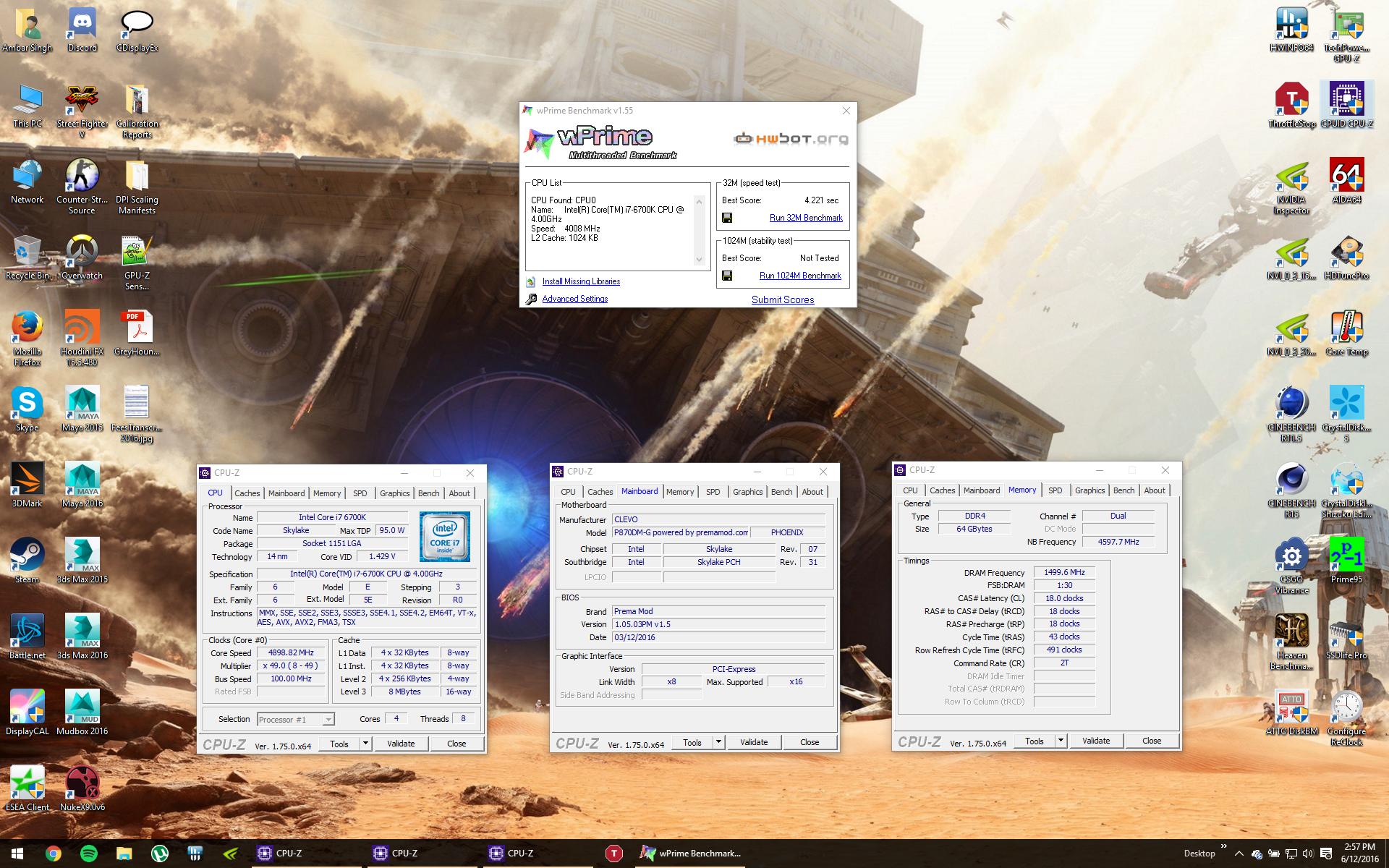Open Chrome from the taskbar
The height and width of the screenshot is (868, 1389).
[53, 854]
